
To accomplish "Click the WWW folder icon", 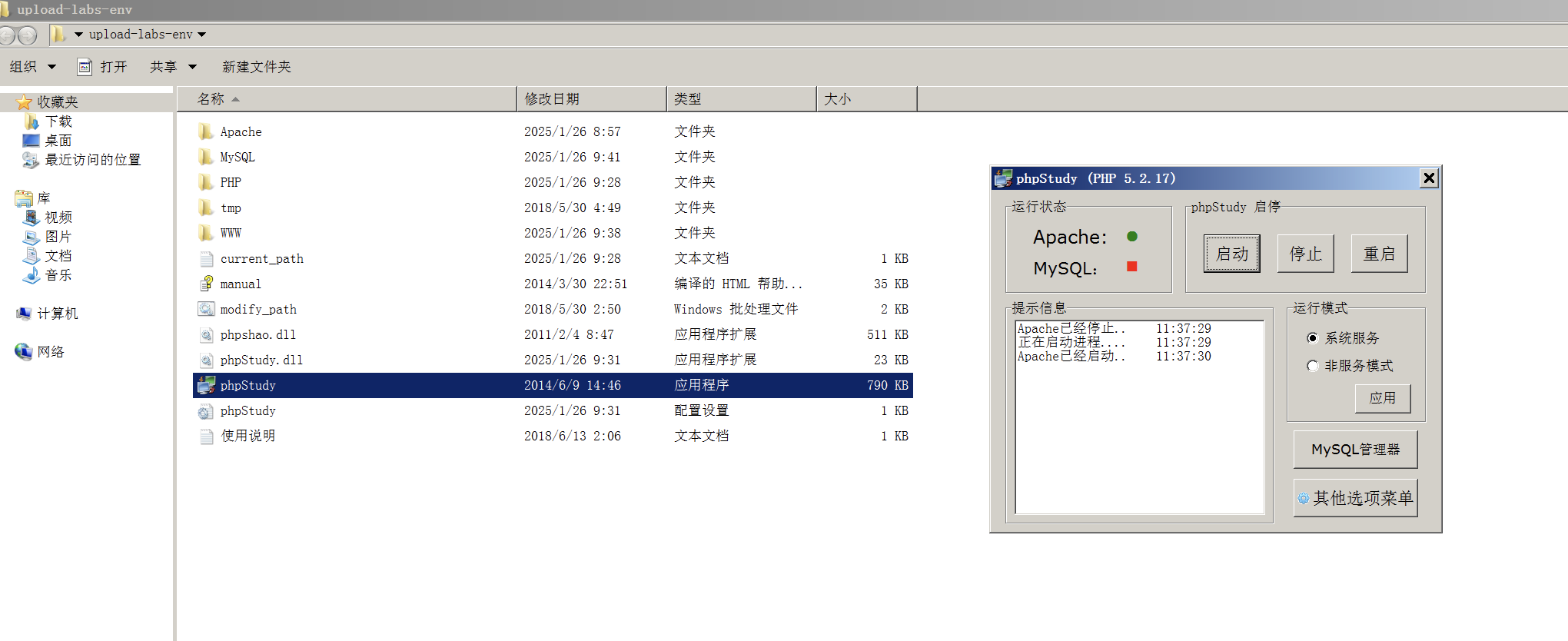I will (x=206, y=233).
